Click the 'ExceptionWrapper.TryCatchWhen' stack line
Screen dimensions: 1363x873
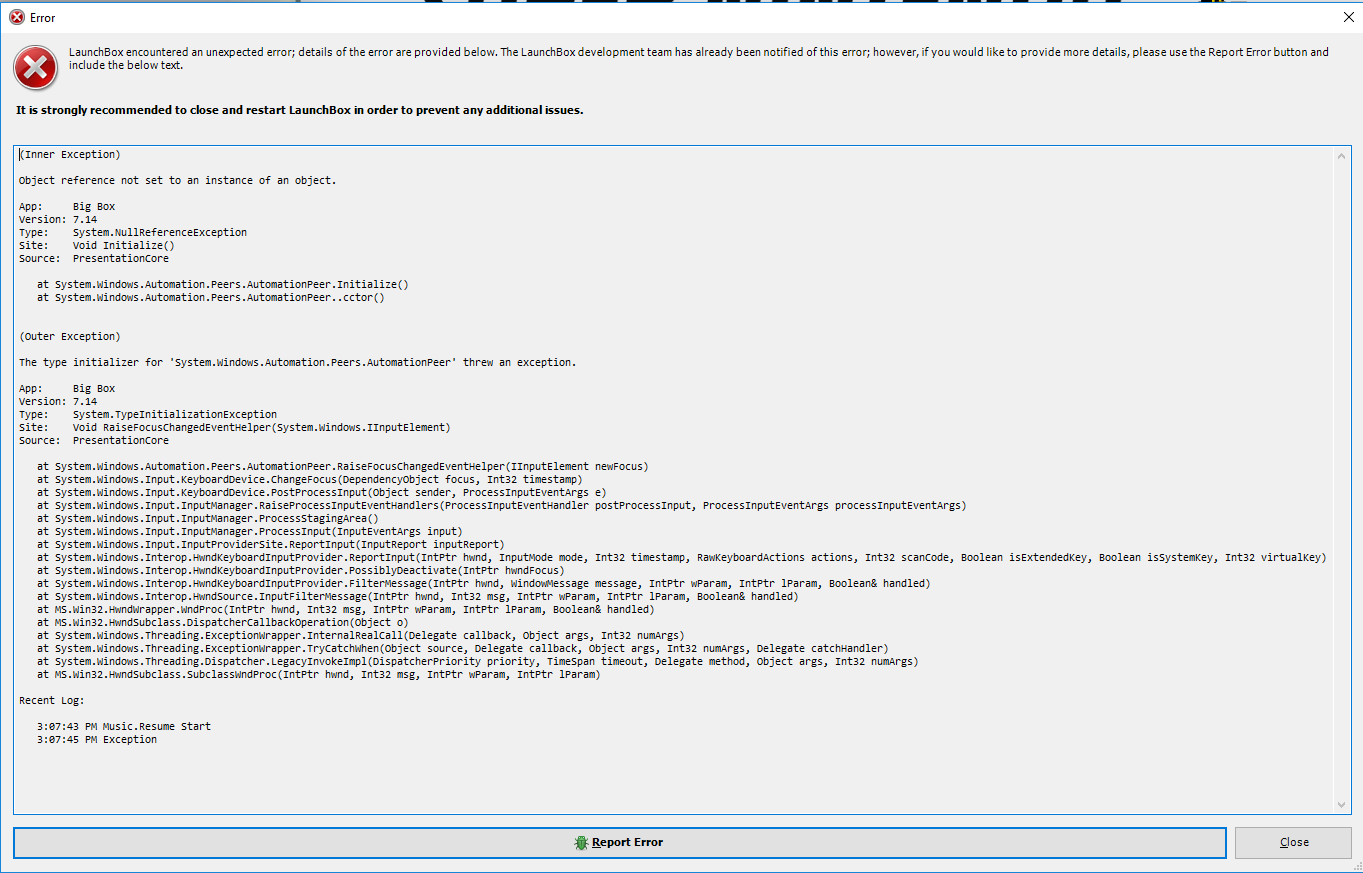[x=463, y=648]
